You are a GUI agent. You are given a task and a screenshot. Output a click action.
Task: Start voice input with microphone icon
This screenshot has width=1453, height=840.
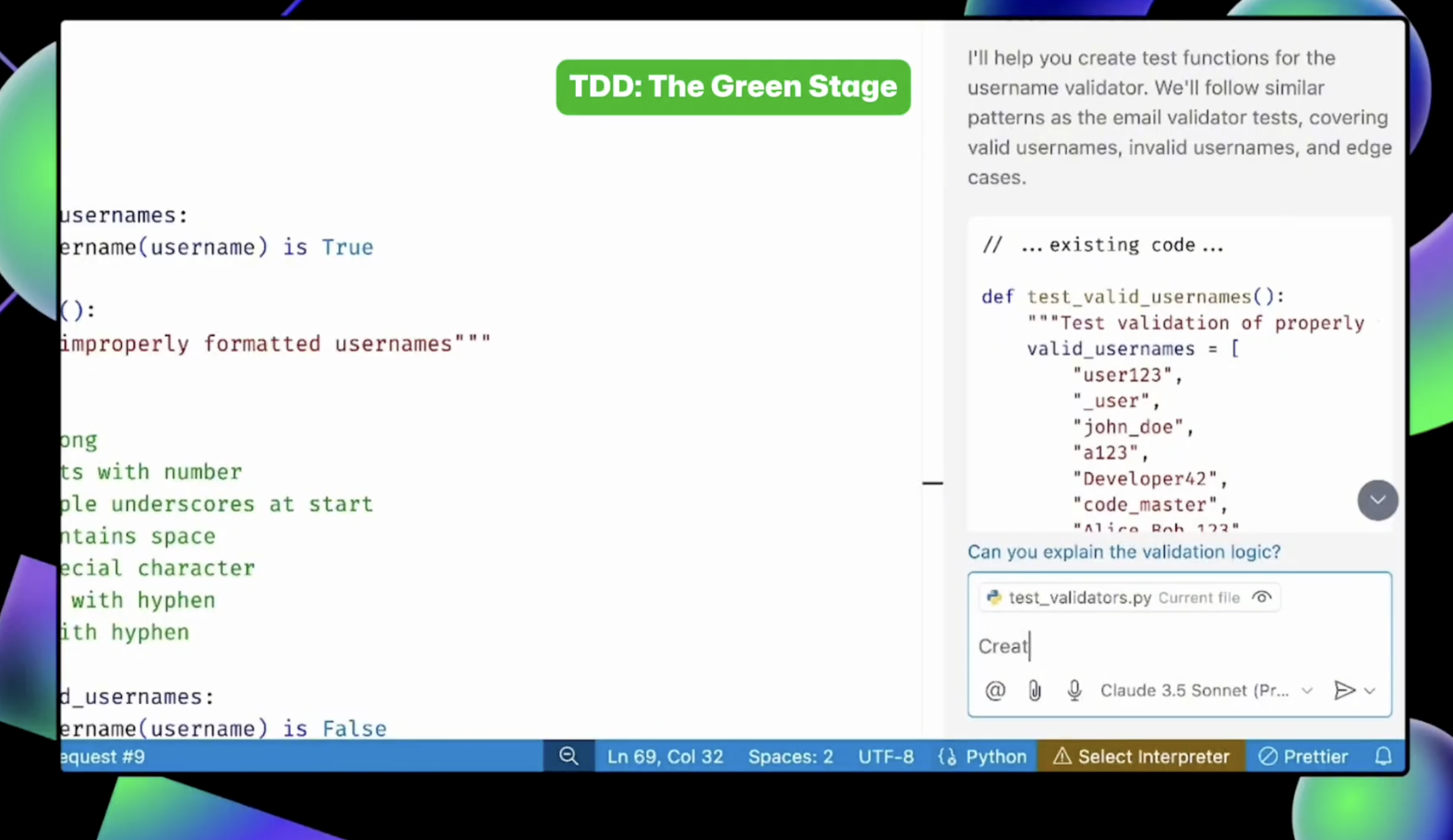[1074, 691]
